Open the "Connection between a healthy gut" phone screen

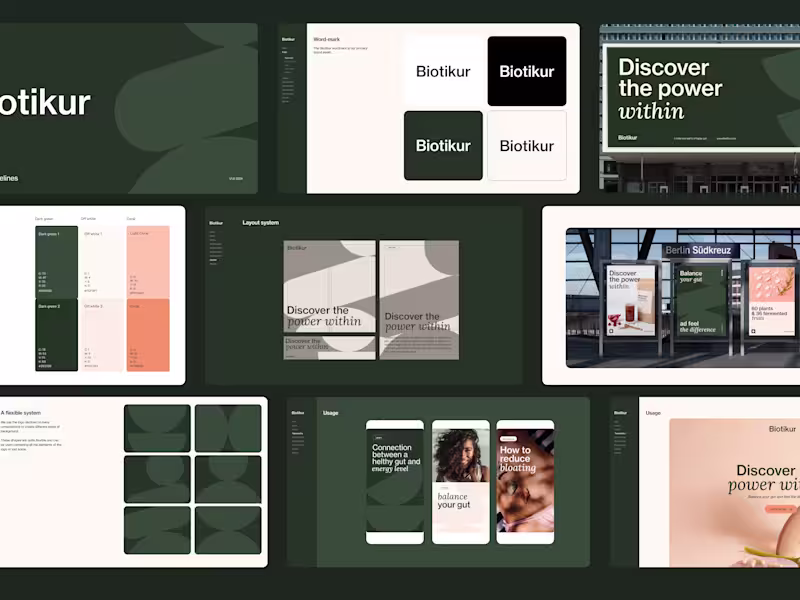click(x=395, y=482)
